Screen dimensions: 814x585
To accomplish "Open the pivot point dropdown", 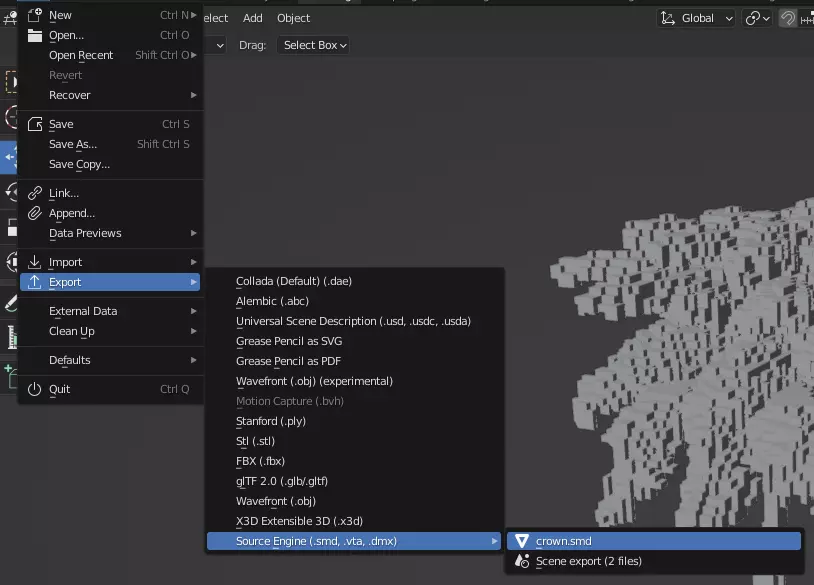I will (759, 18).
